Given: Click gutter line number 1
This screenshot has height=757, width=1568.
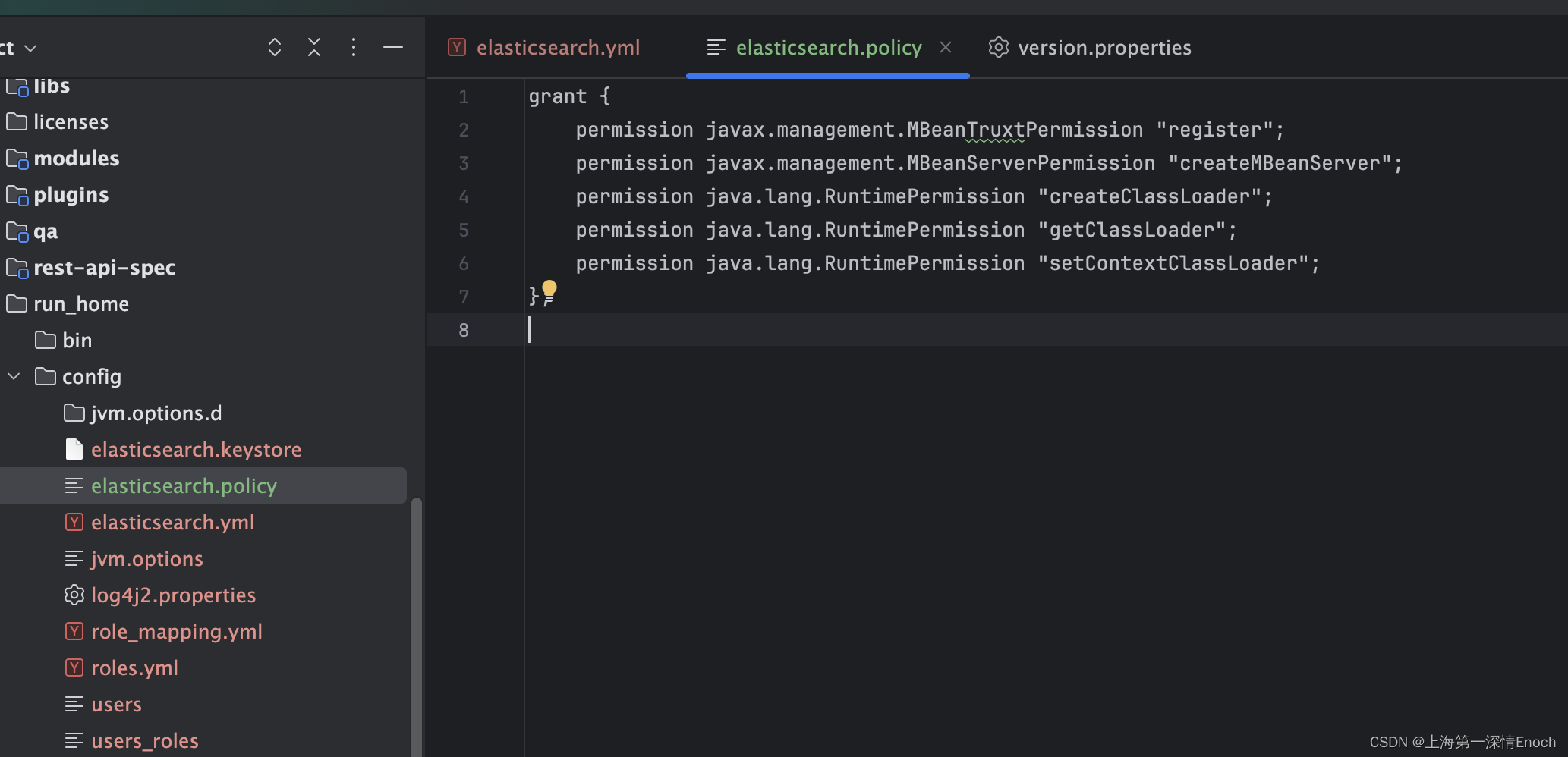Looking at the screenshot, I should tap(464, 96).
